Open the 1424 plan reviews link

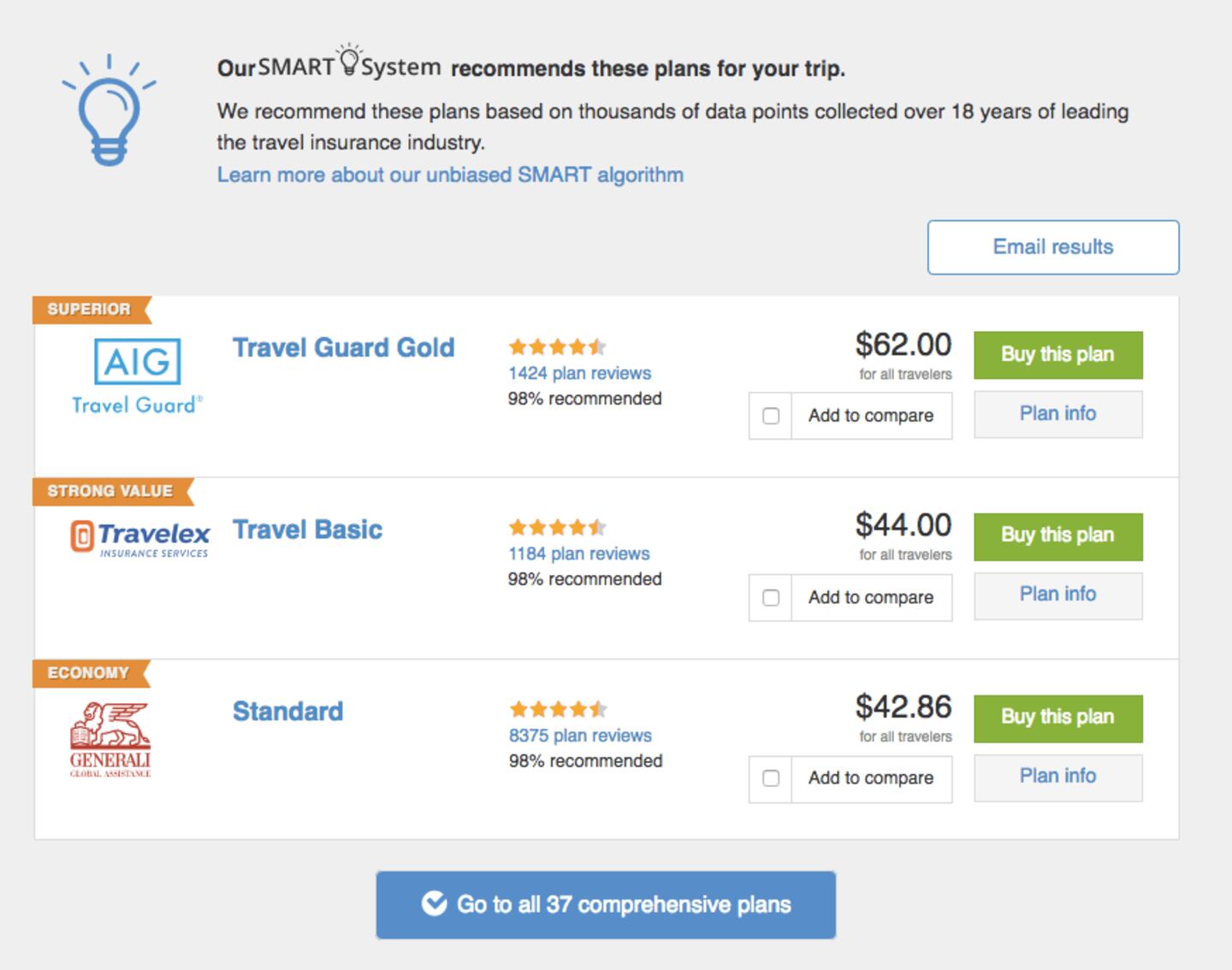(579, 373)
